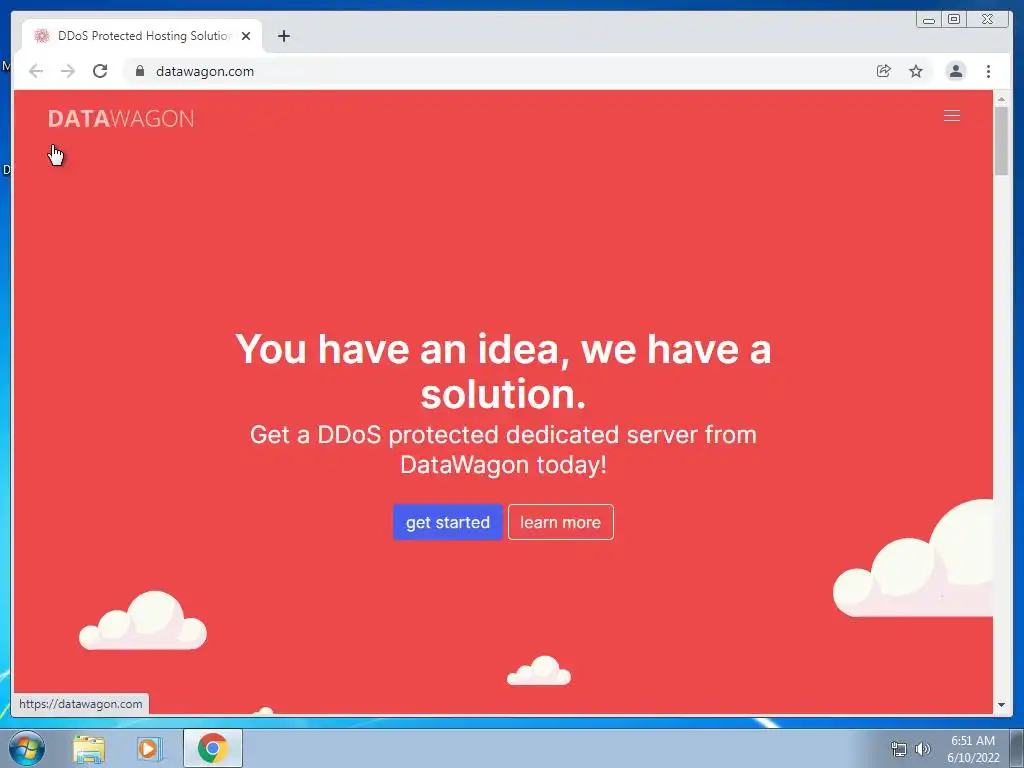Screen dimensions: 1024x768
Task: Minimize the Chrome window
Action: tap(928, 20)
